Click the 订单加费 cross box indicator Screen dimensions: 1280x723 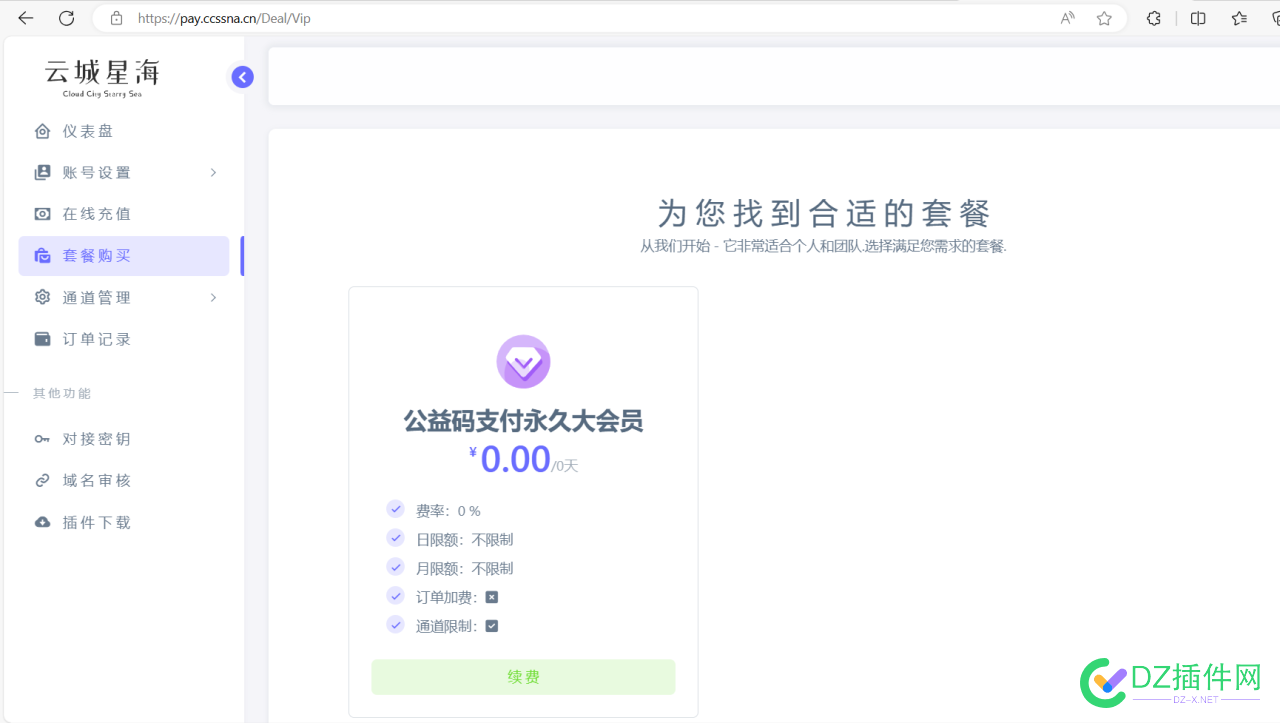tap(492, 597)
